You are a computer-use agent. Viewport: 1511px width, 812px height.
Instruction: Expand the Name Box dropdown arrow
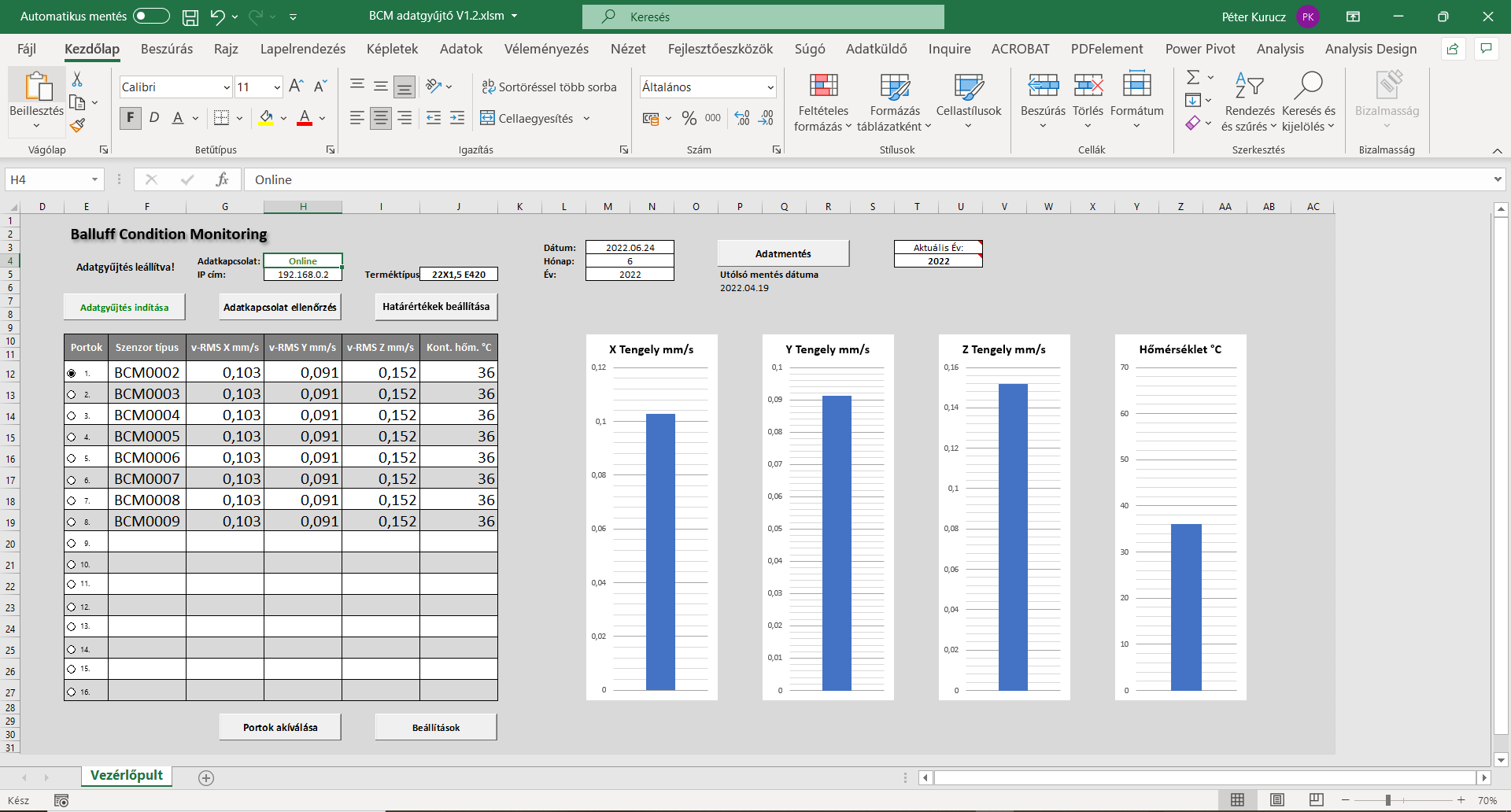pos(94,179)
